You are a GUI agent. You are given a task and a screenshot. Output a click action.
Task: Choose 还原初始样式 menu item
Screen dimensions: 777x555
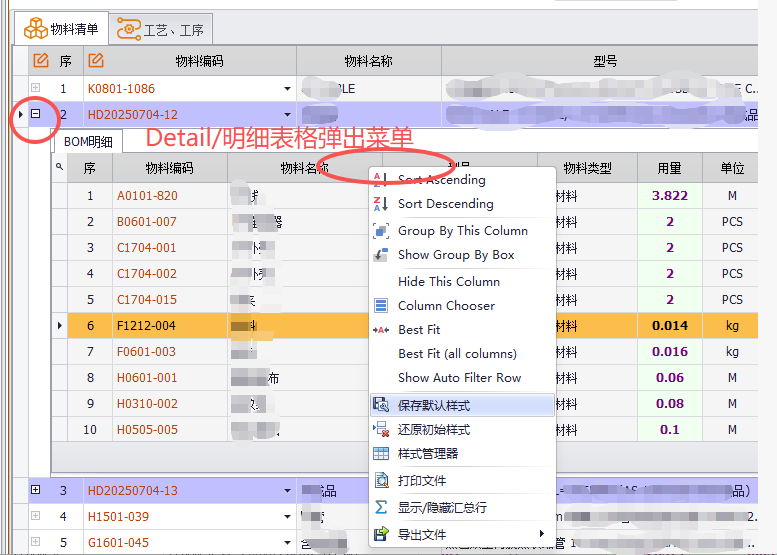tap(462, 429)
